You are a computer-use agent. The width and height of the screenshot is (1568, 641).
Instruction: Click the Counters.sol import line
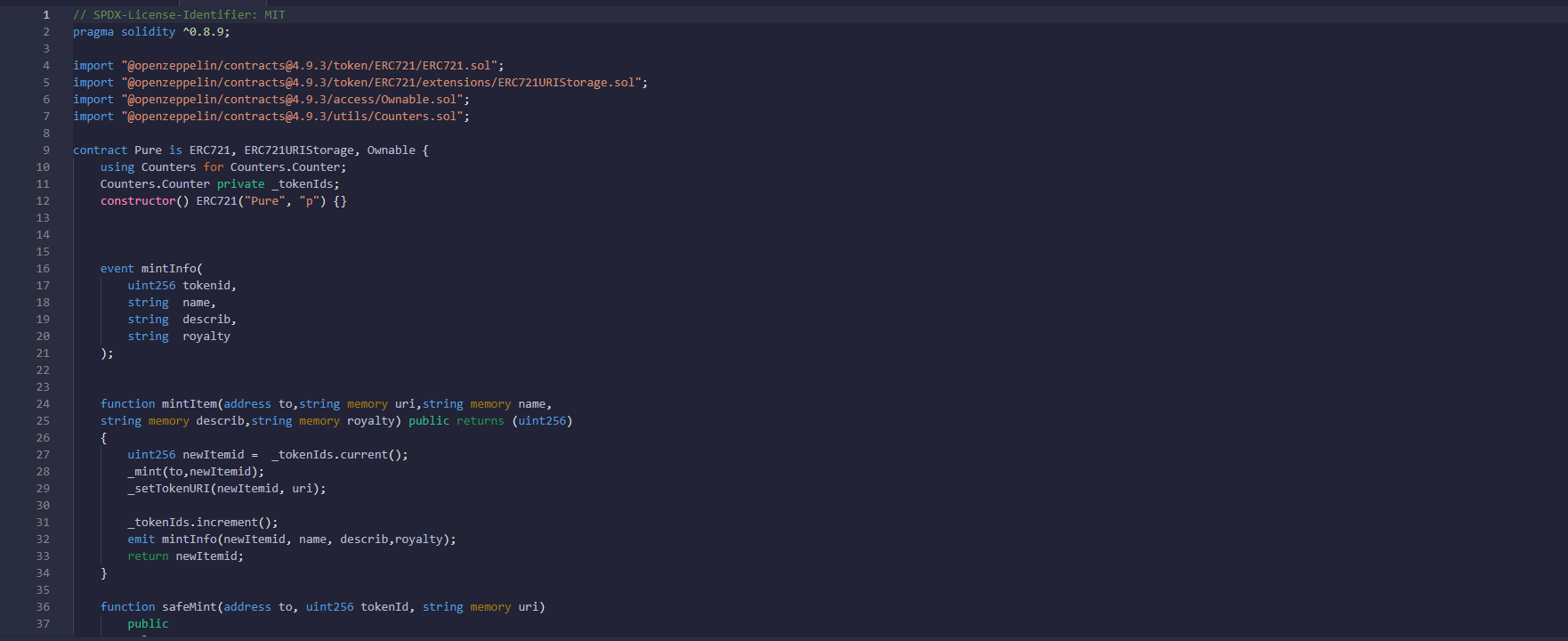271,116
